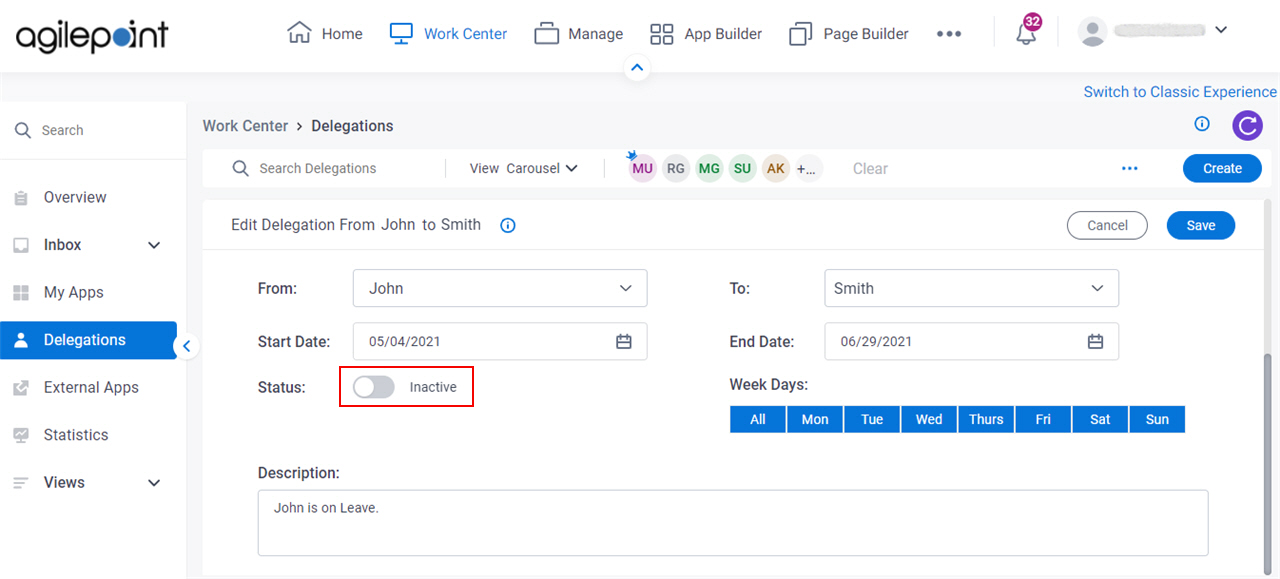Click the Create button
Screen dimensions: 1280x579
click(x=1222, y=168)
